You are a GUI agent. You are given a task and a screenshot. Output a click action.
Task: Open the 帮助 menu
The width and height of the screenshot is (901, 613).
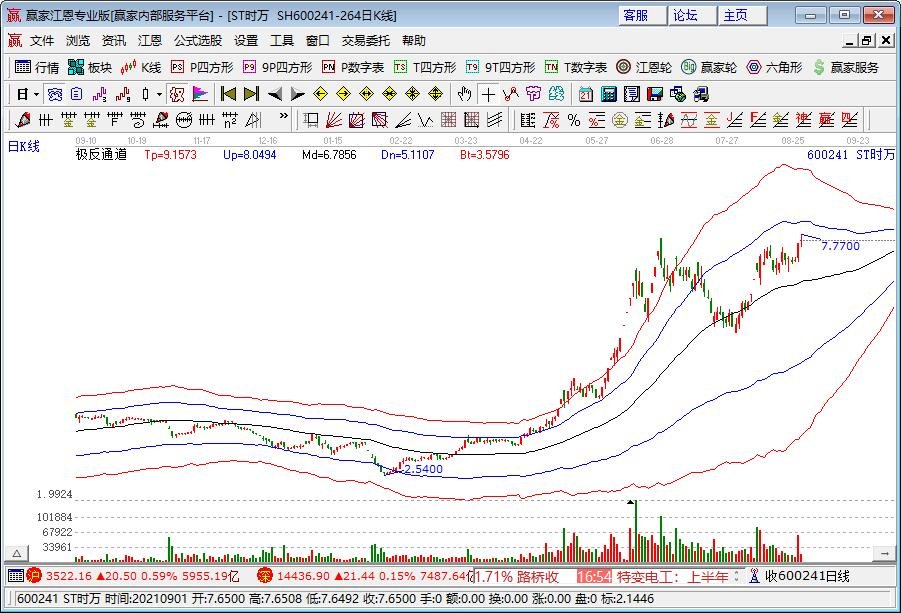click(414, 40)
